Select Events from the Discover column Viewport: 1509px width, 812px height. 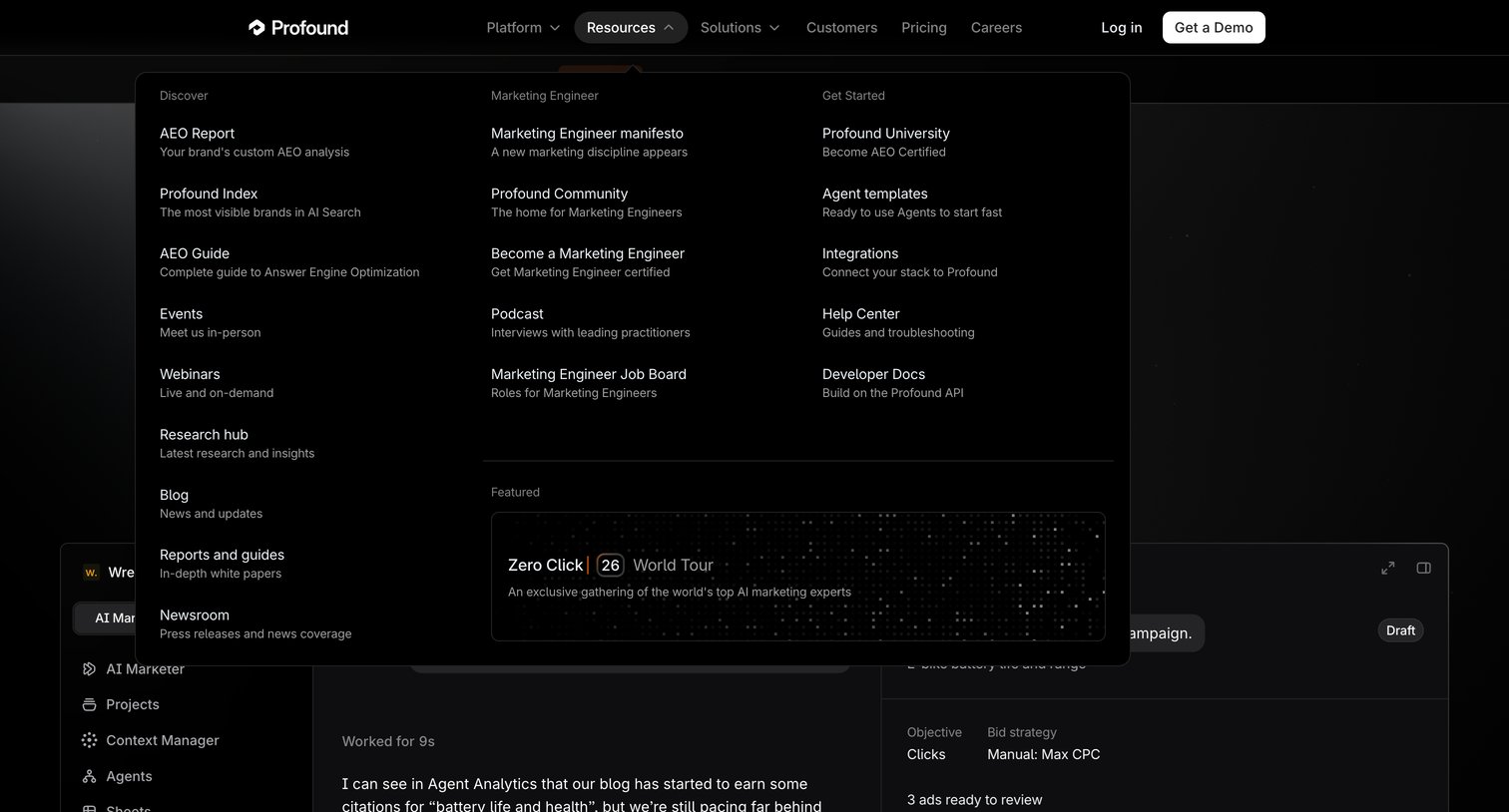coord(210,322)
